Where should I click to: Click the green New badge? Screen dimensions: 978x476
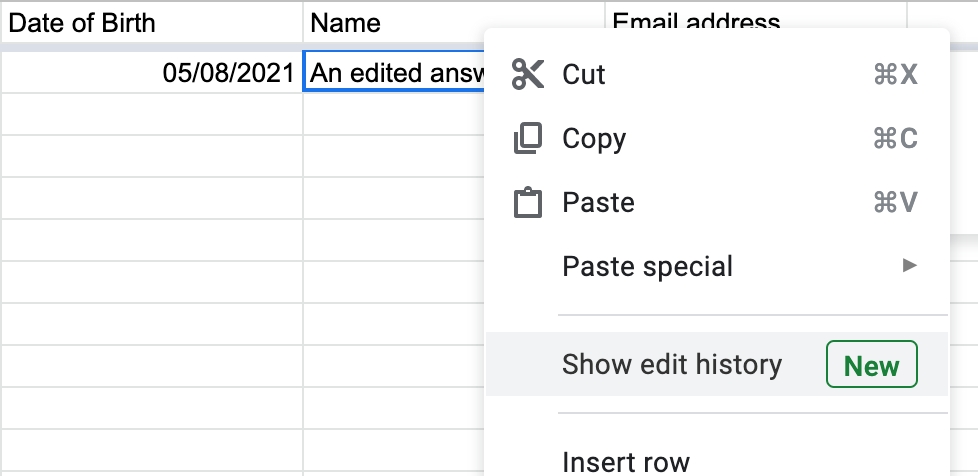click(871, 365)
